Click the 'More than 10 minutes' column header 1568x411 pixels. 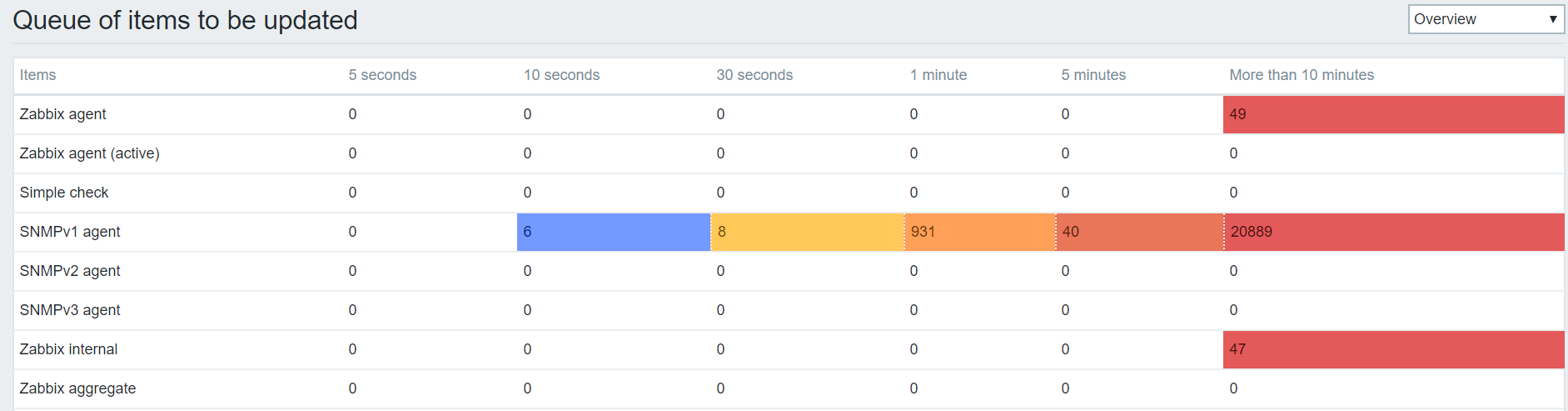pos(1302,75)
